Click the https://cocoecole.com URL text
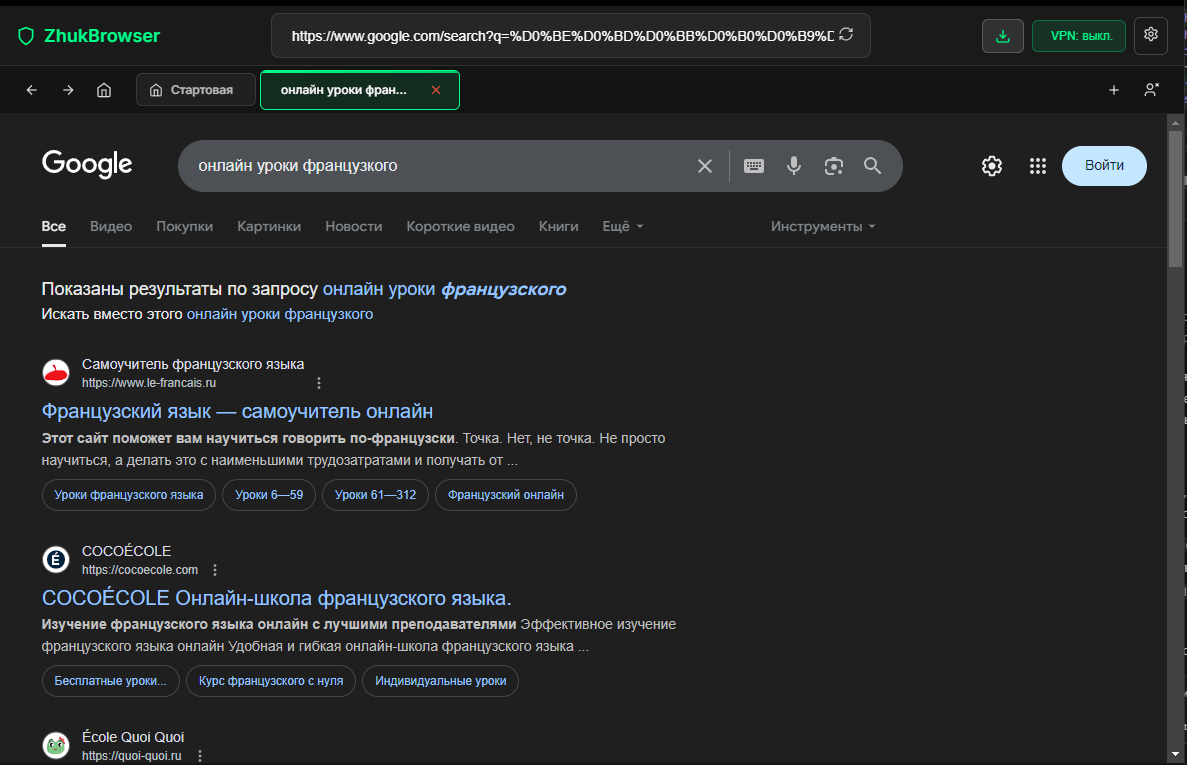Viewport: 1187px width, 765px height. click(140, 570)
